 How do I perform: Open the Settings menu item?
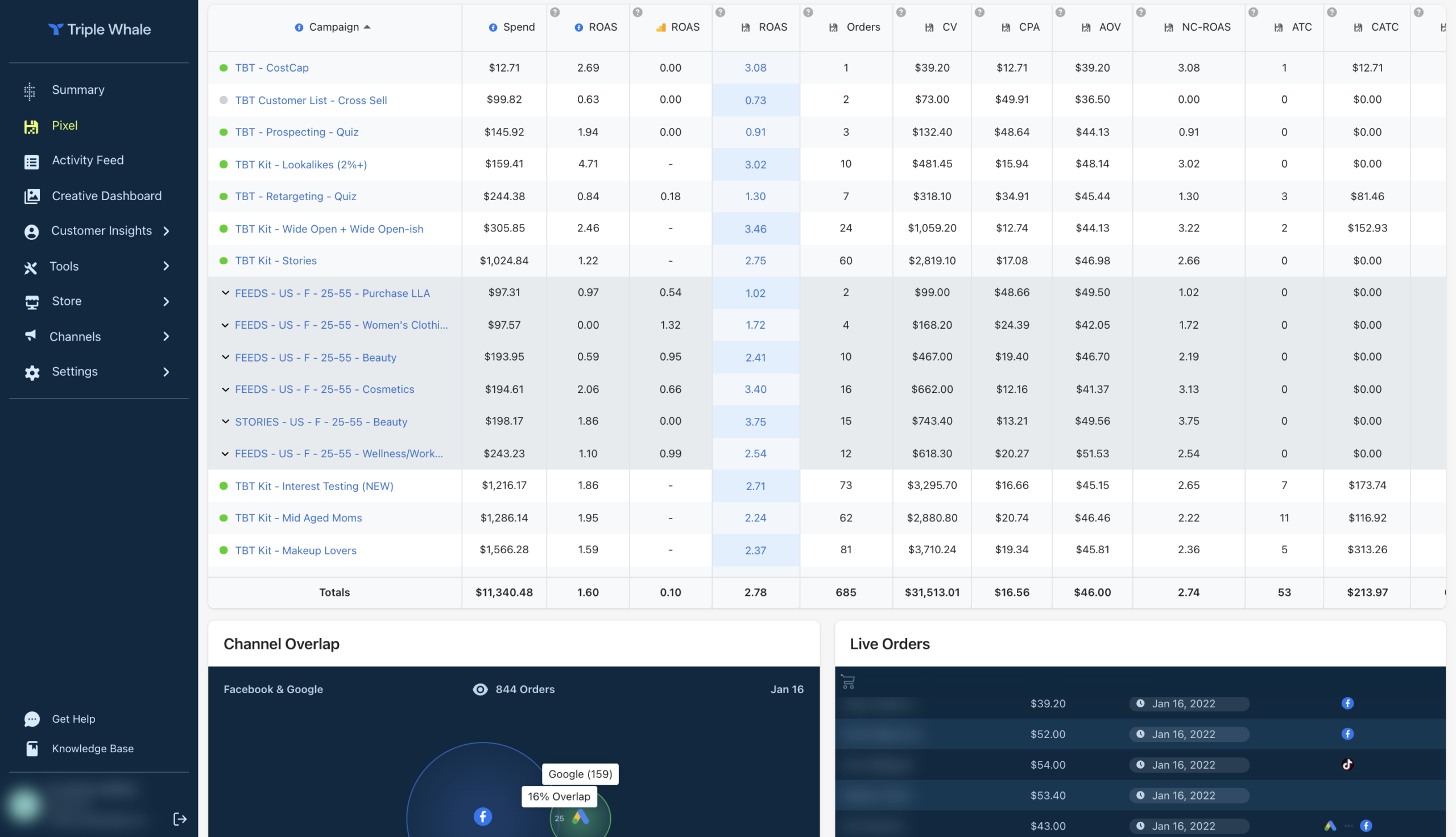pos(75,371)
